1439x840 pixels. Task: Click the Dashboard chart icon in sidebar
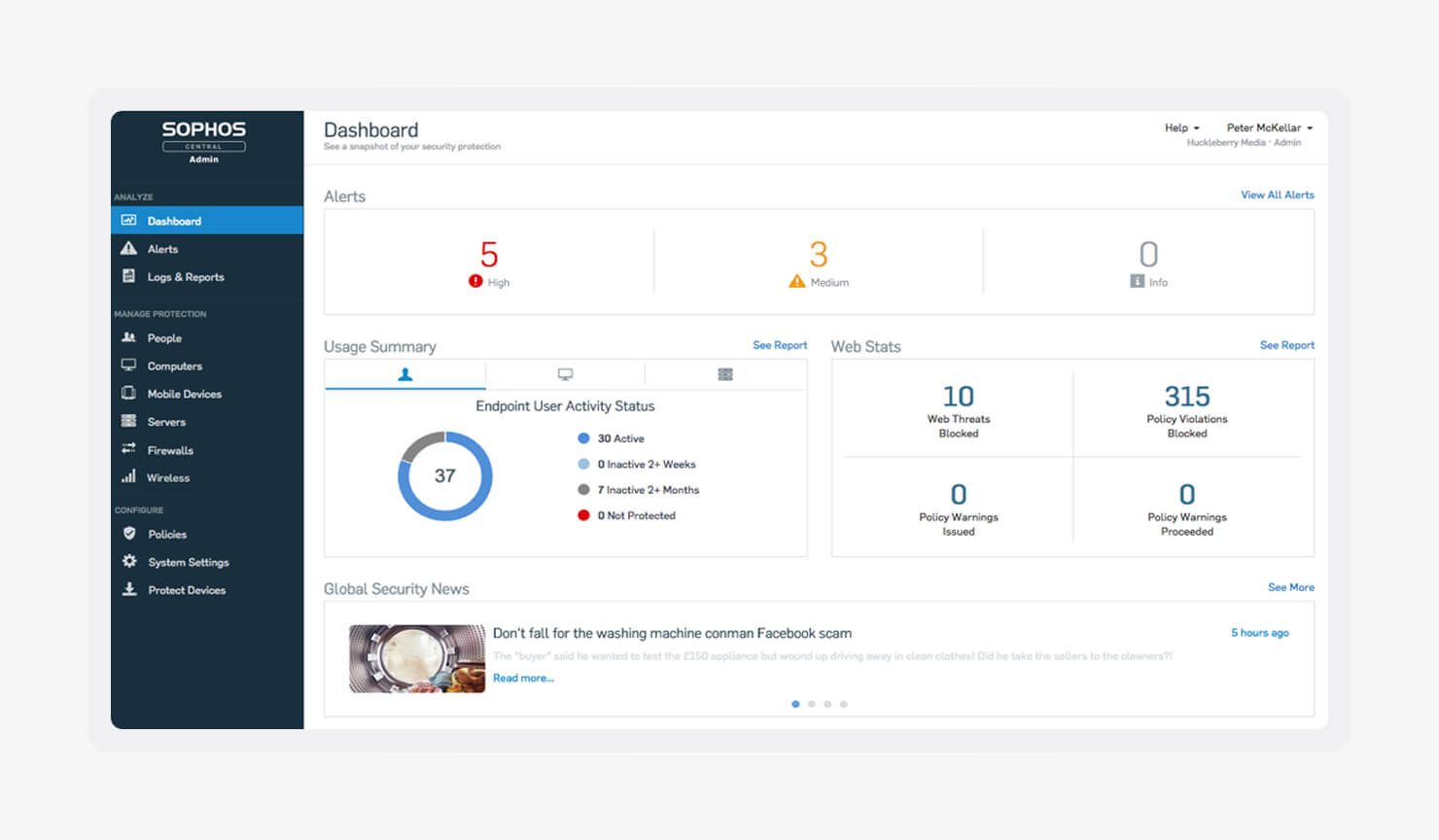[128, 221]
